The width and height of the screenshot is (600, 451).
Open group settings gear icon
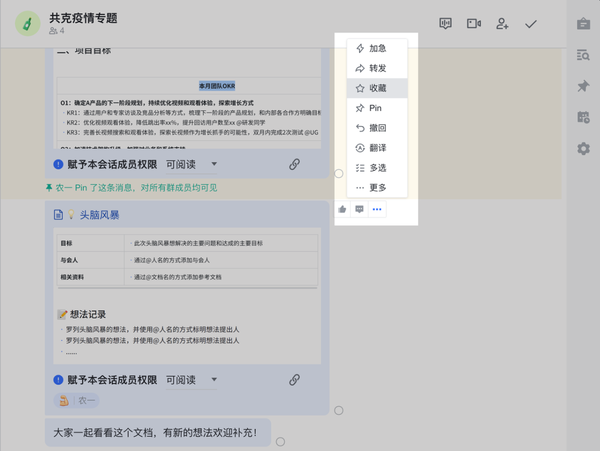pos(583,148)
